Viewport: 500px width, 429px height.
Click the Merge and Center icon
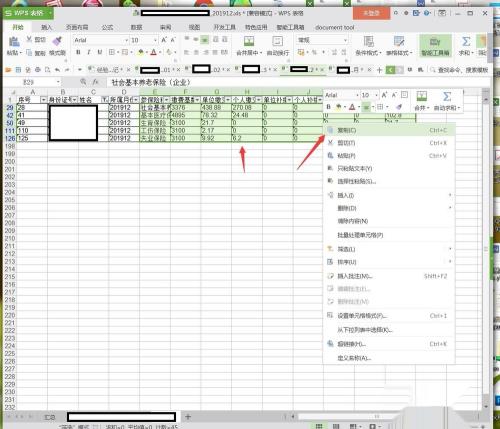point(249,41)
